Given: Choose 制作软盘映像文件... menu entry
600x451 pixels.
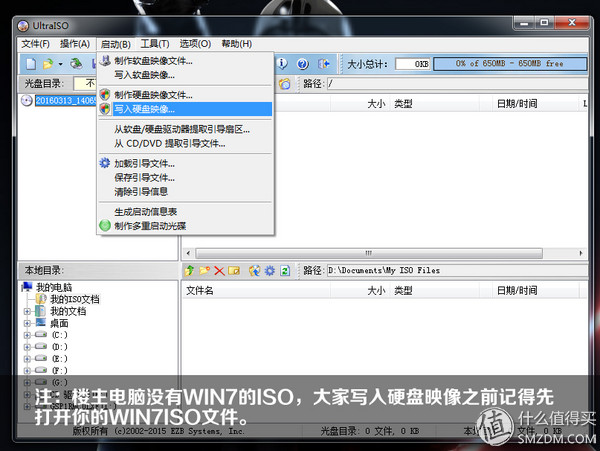Looking at the screenshot, I should 186,61.
